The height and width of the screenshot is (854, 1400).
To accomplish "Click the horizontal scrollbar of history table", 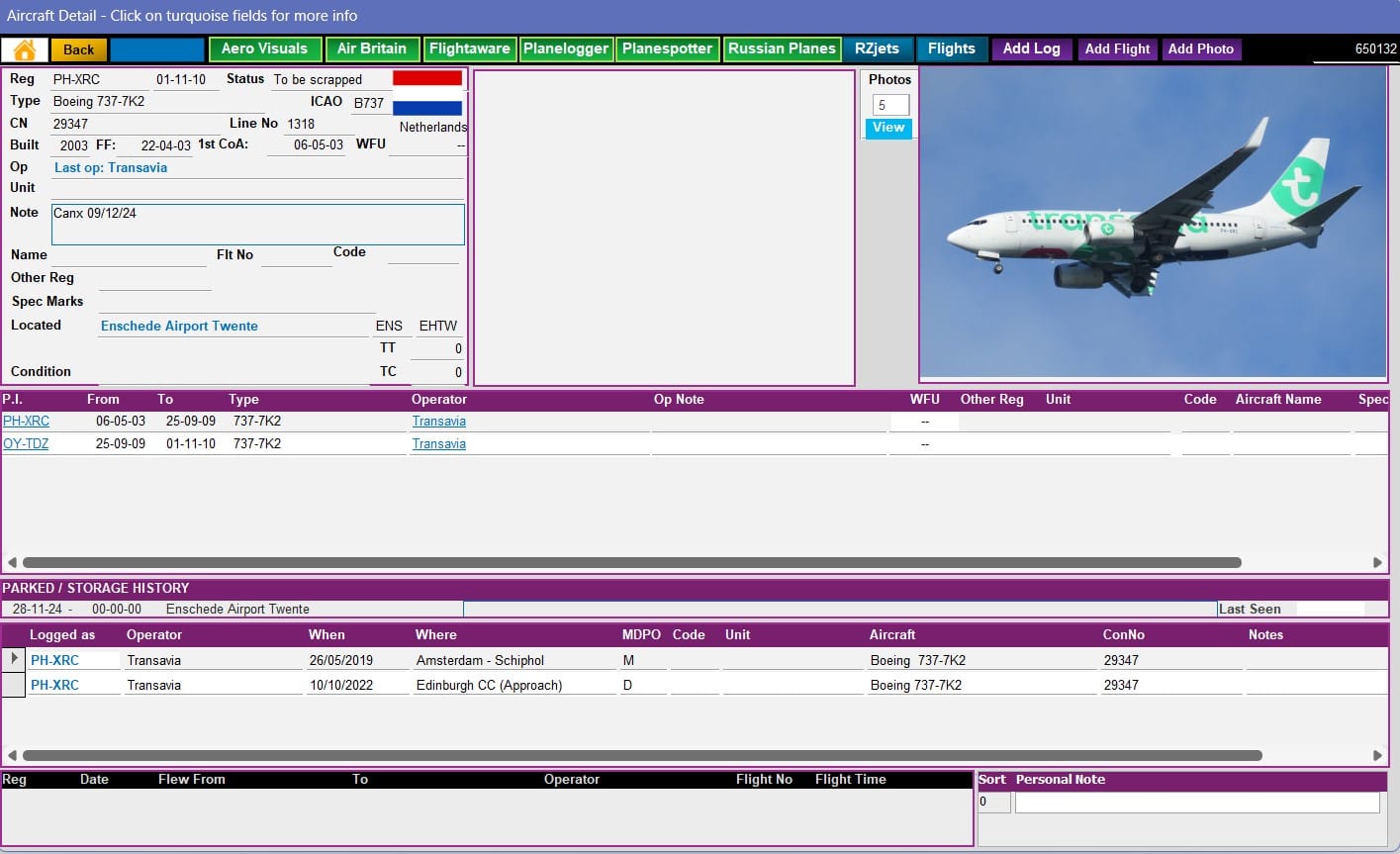I will 631,562.
